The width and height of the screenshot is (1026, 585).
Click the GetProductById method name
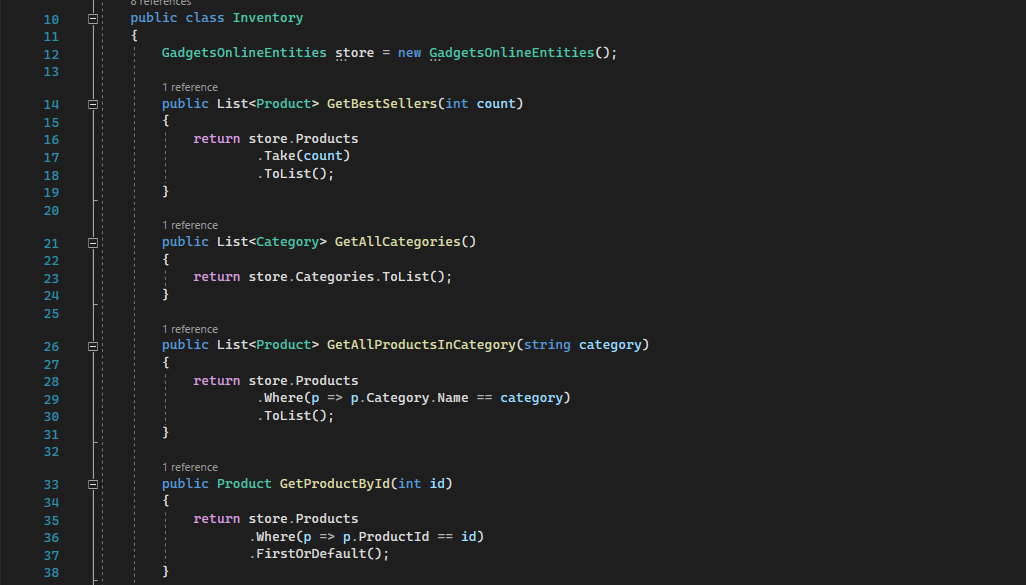[334, 484]
